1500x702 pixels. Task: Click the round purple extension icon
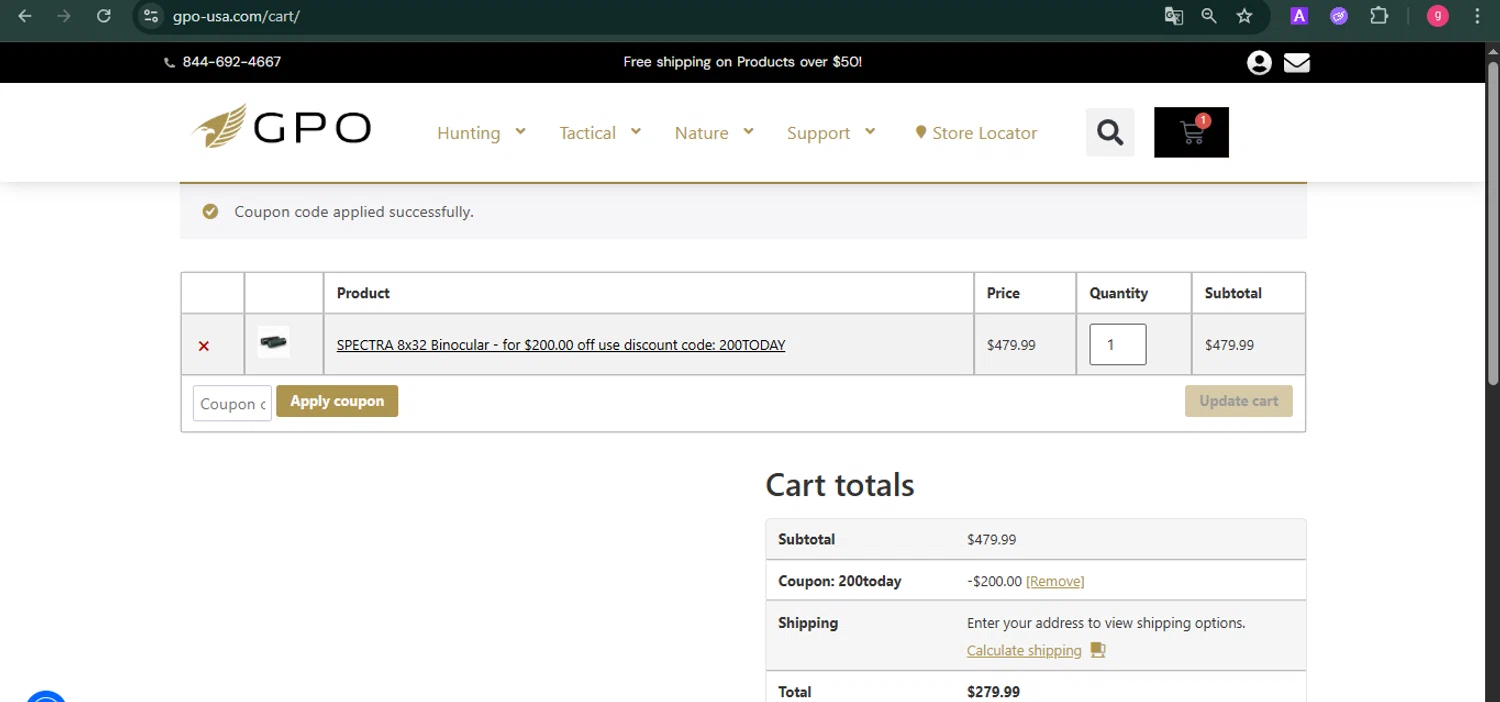(x=1339, y=16)
